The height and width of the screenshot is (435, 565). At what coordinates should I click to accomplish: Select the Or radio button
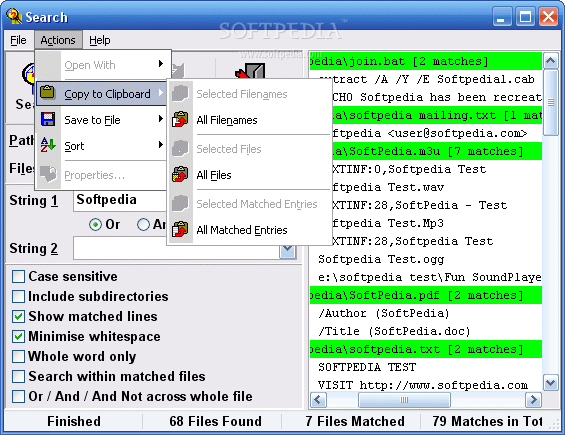95,225
